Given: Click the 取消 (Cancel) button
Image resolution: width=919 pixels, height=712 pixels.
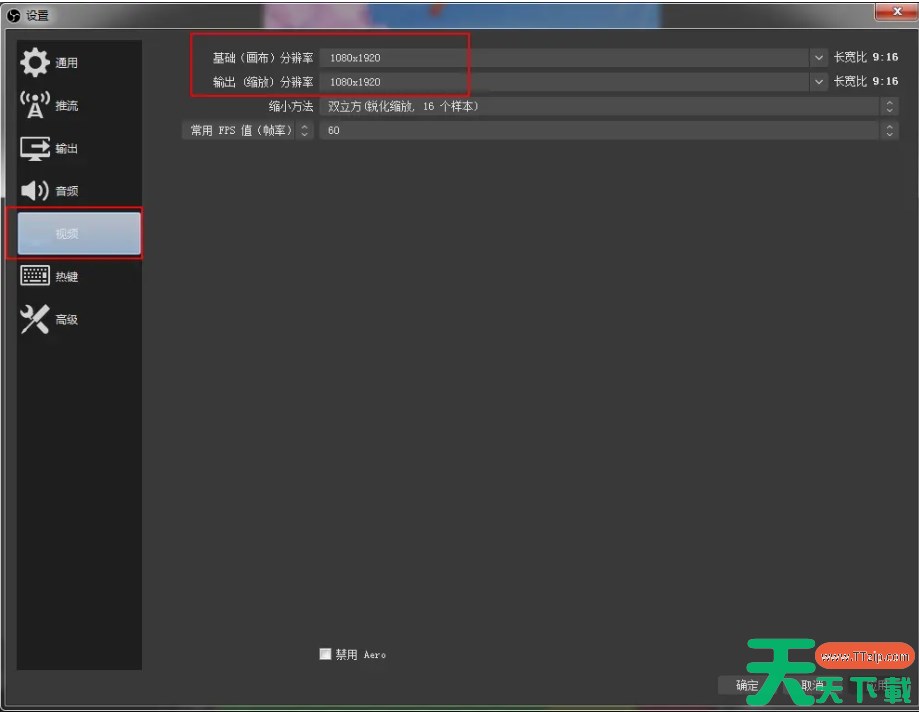Looking at the screenshot, I should point(812,685).
